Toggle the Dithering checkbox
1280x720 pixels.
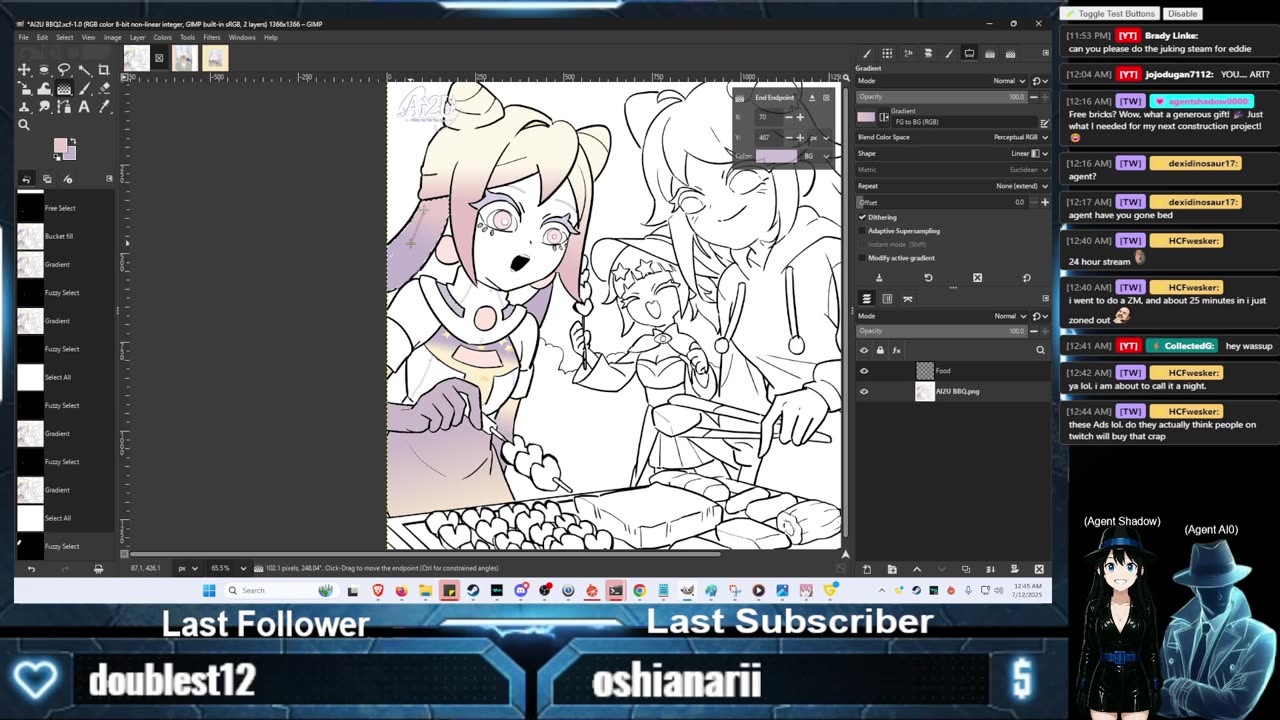pyautogui.click(x=862, y=217)
